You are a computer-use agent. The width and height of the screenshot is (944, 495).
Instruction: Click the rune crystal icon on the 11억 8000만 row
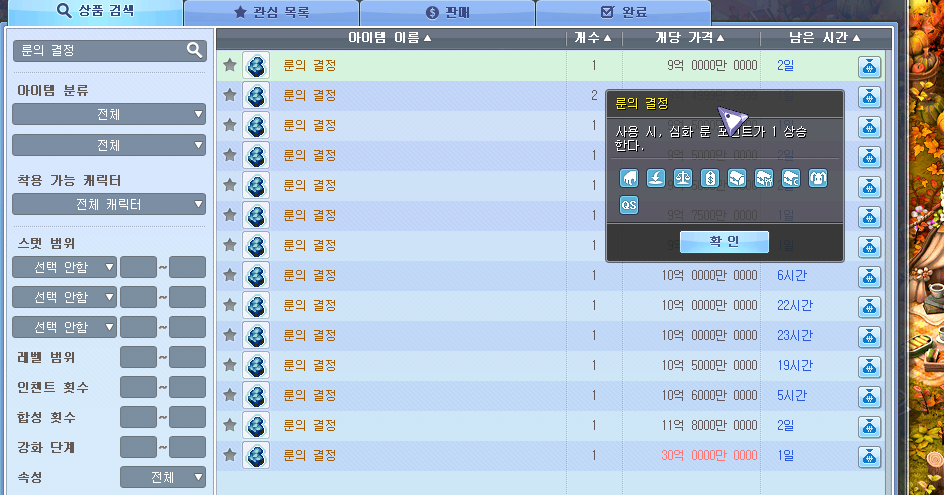coord(256,426)
